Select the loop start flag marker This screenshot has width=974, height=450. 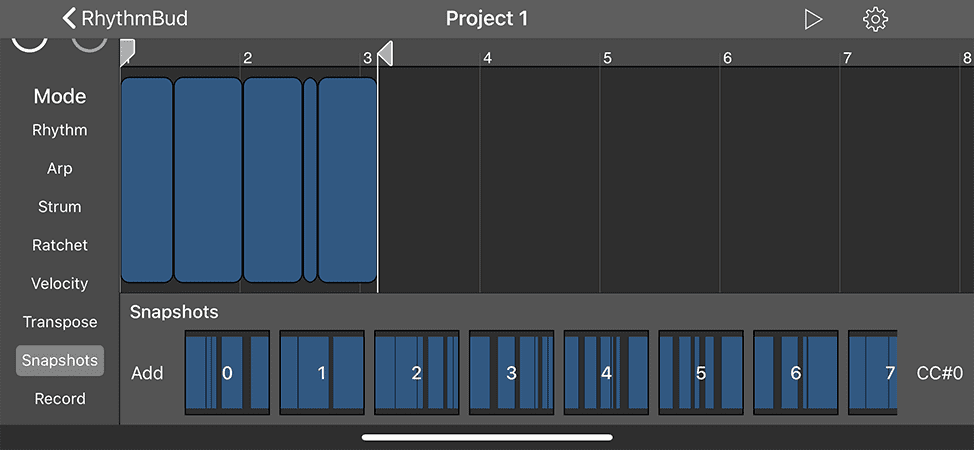point(127,53)
